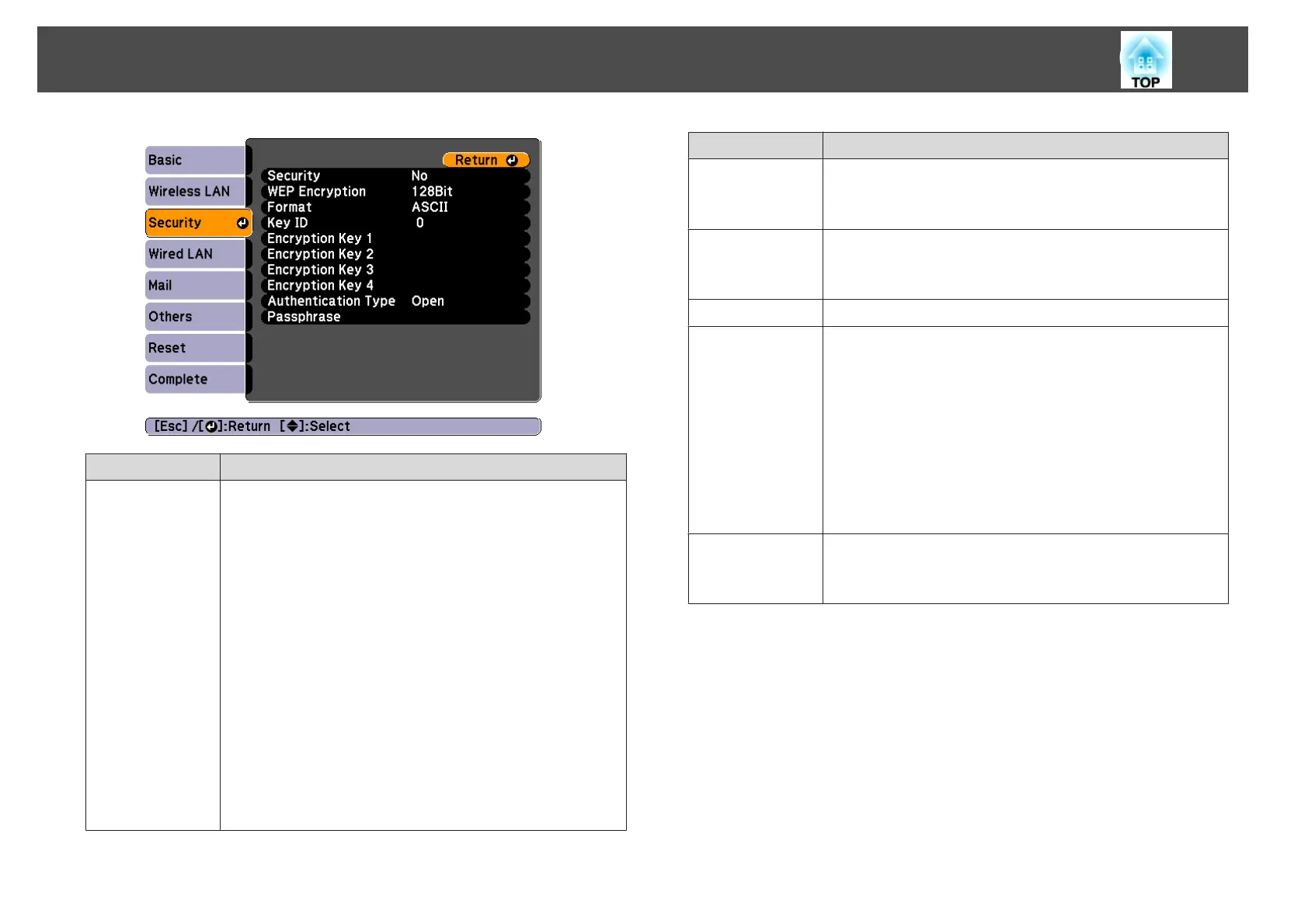The width and height of the screenshot is (1308, 924).
Task: Select the highlighted Security tab
Action: click(x=198, y=223)
